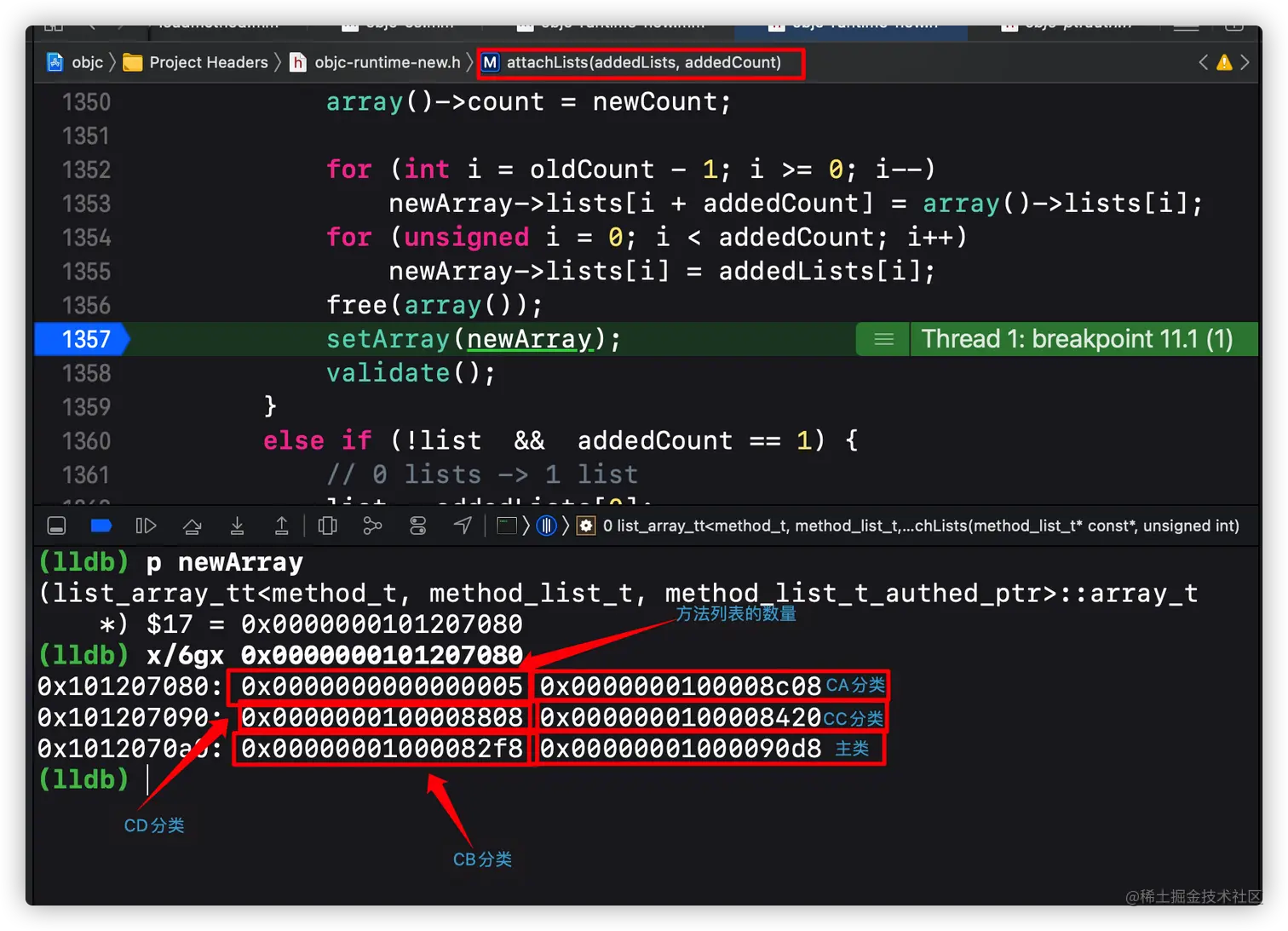Screen dimensions: 1288x931
Task: Show the warning issue indicator
Action: tap(1224, 62)
